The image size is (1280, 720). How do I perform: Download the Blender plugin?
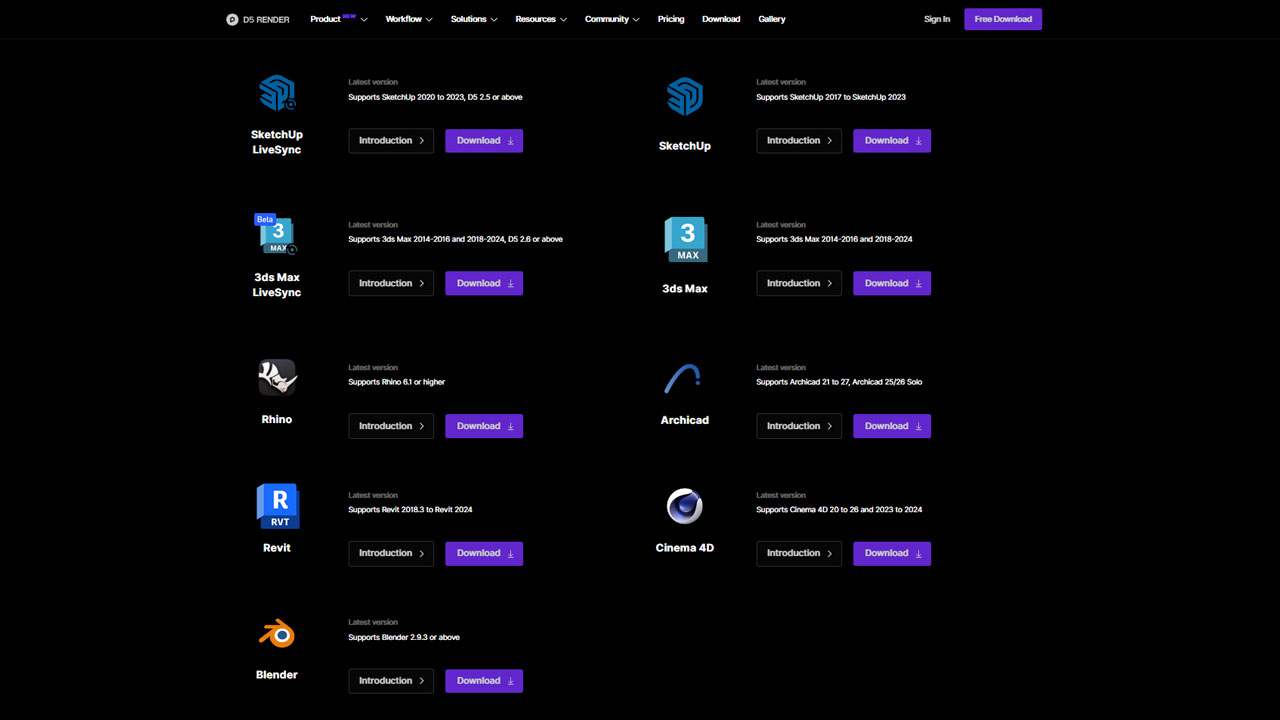pos(484,681)
